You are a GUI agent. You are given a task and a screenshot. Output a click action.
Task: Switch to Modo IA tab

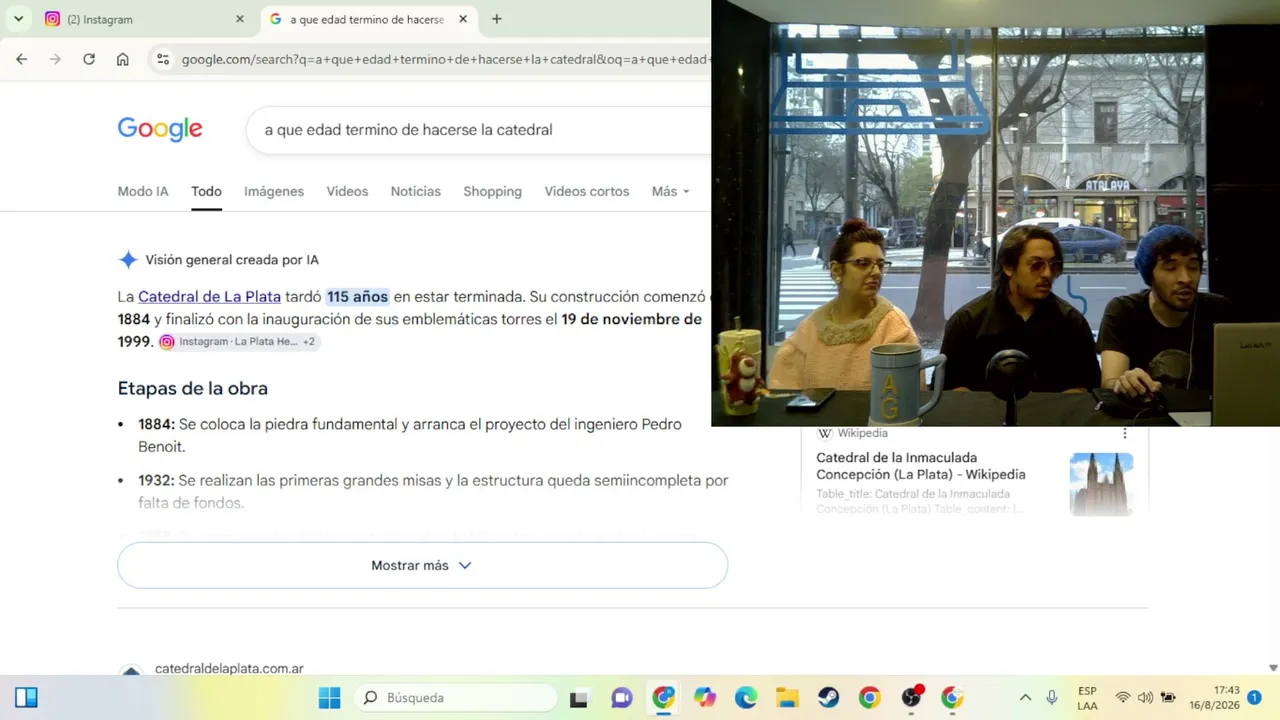(143, 191)
